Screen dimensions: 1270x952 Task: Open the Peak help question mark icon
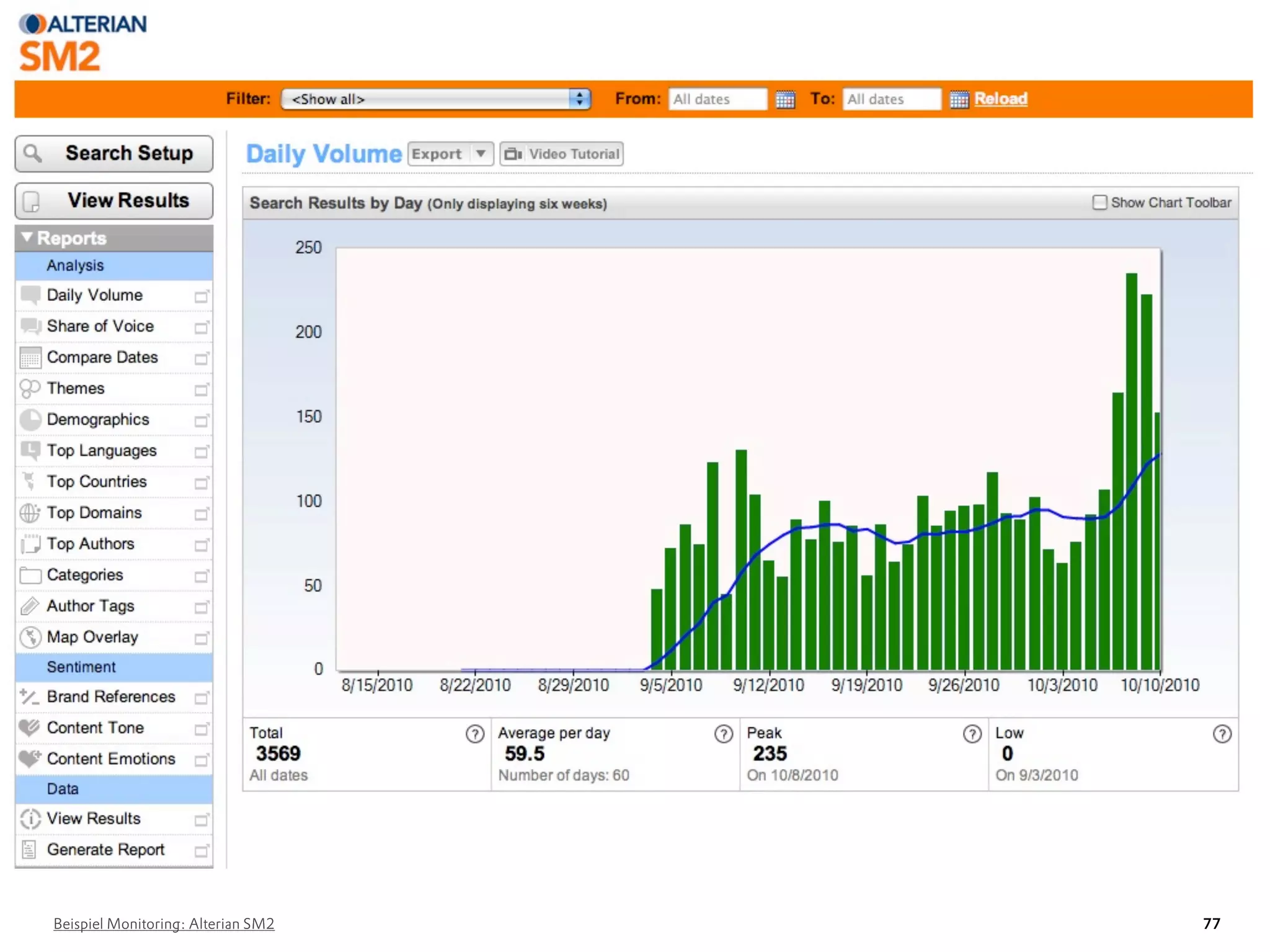pos(972,734)
